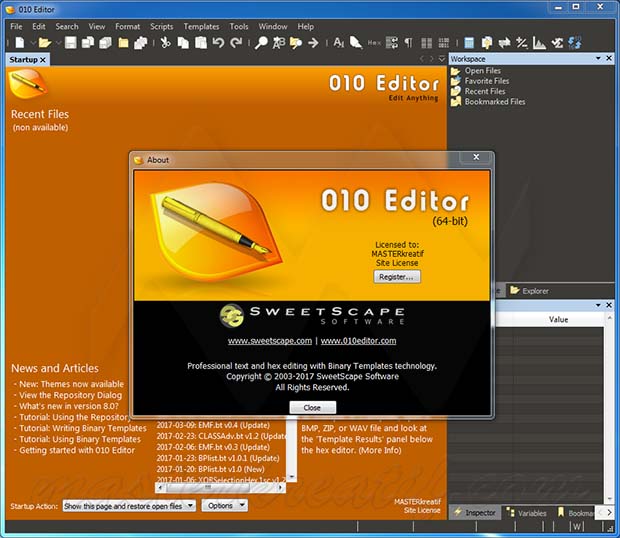Open the Workspace panel dropdown arrow

point(598,59)
